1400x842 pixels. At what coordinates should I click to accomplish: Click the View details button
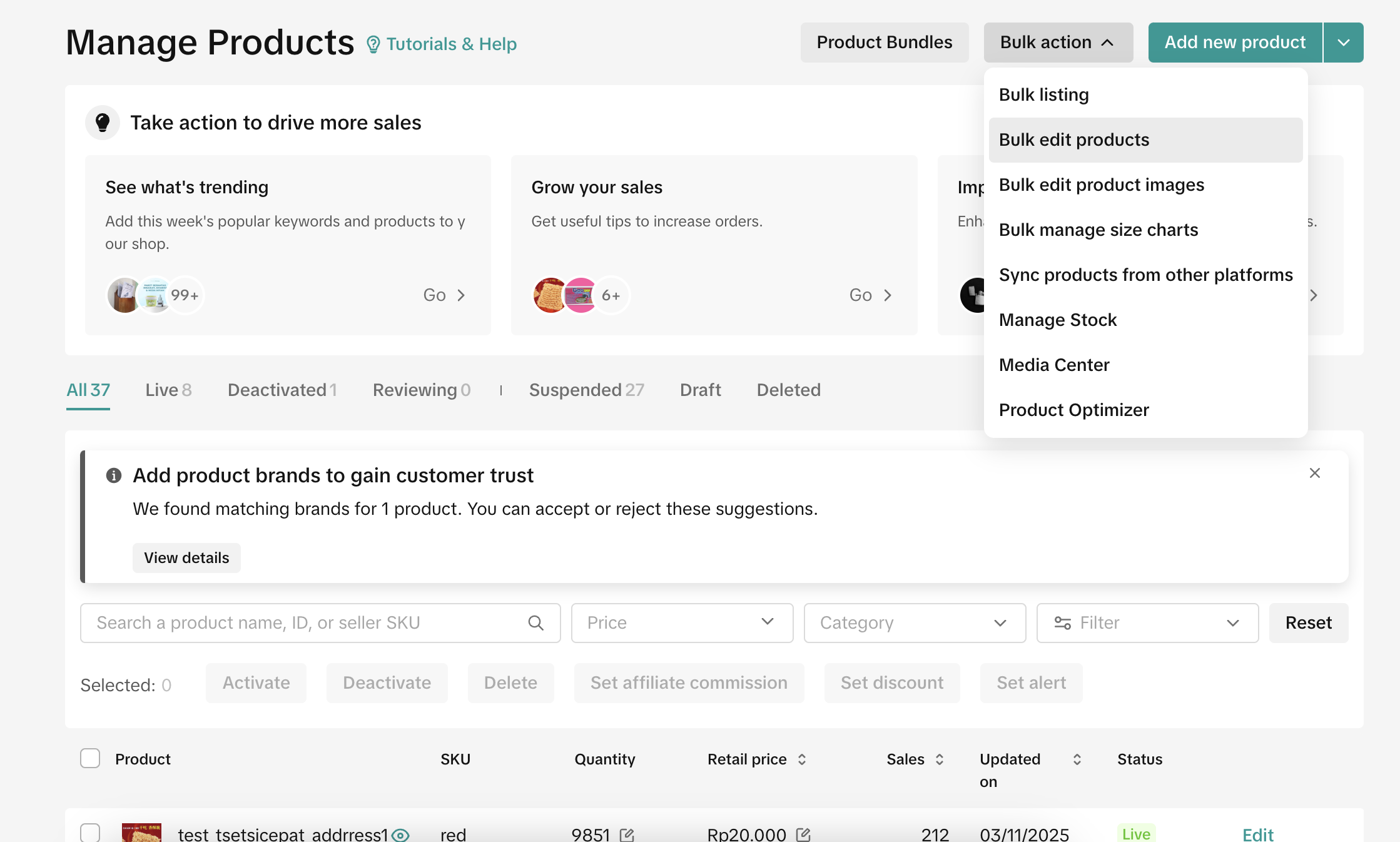coord(186,557)
